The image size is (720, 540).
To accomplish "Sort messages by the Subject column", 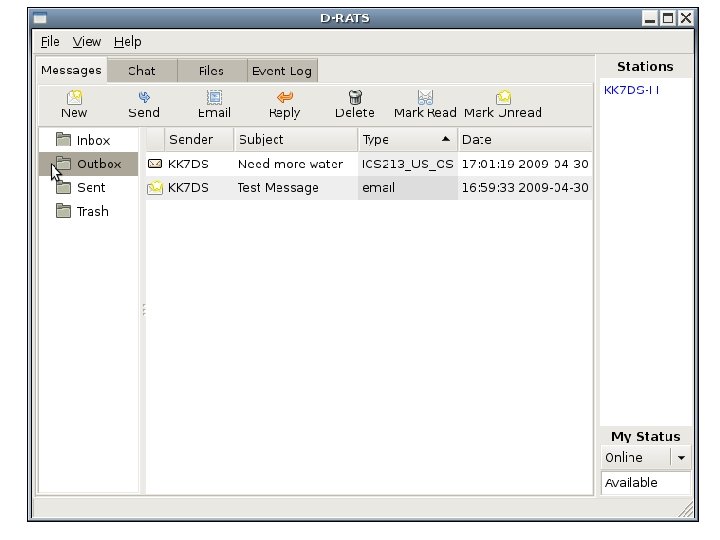I will pos(296,140).
